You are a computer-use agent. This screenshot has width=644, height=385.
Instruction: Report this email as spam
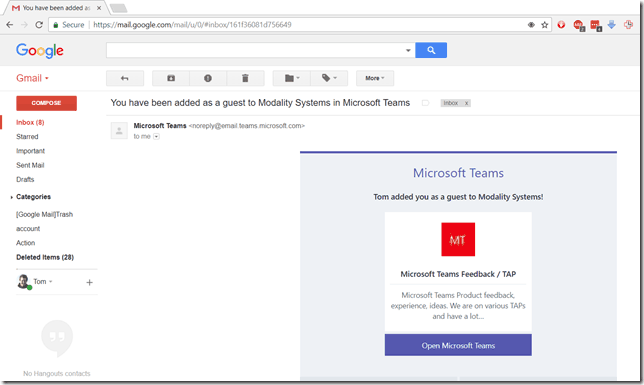[208, 78]
